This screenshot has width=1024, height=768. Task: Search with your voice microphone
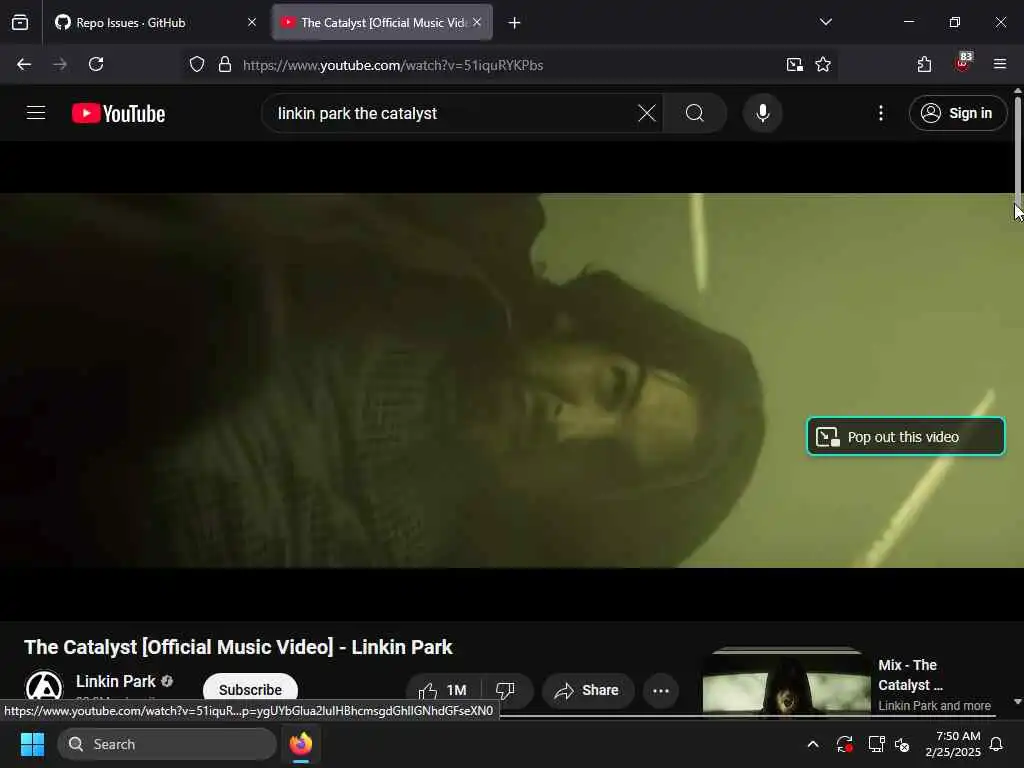(x=763, y=114)
